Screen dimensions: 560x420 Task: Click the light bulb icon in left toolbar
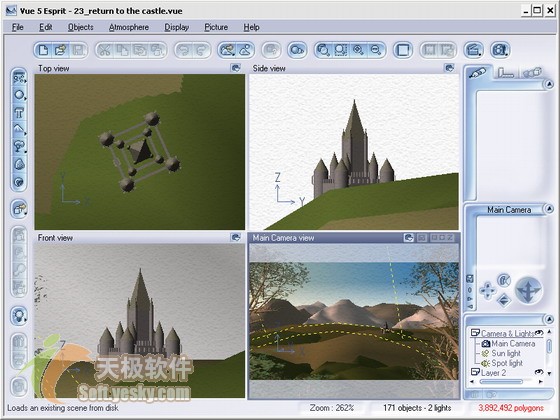(x=19, y=316)
